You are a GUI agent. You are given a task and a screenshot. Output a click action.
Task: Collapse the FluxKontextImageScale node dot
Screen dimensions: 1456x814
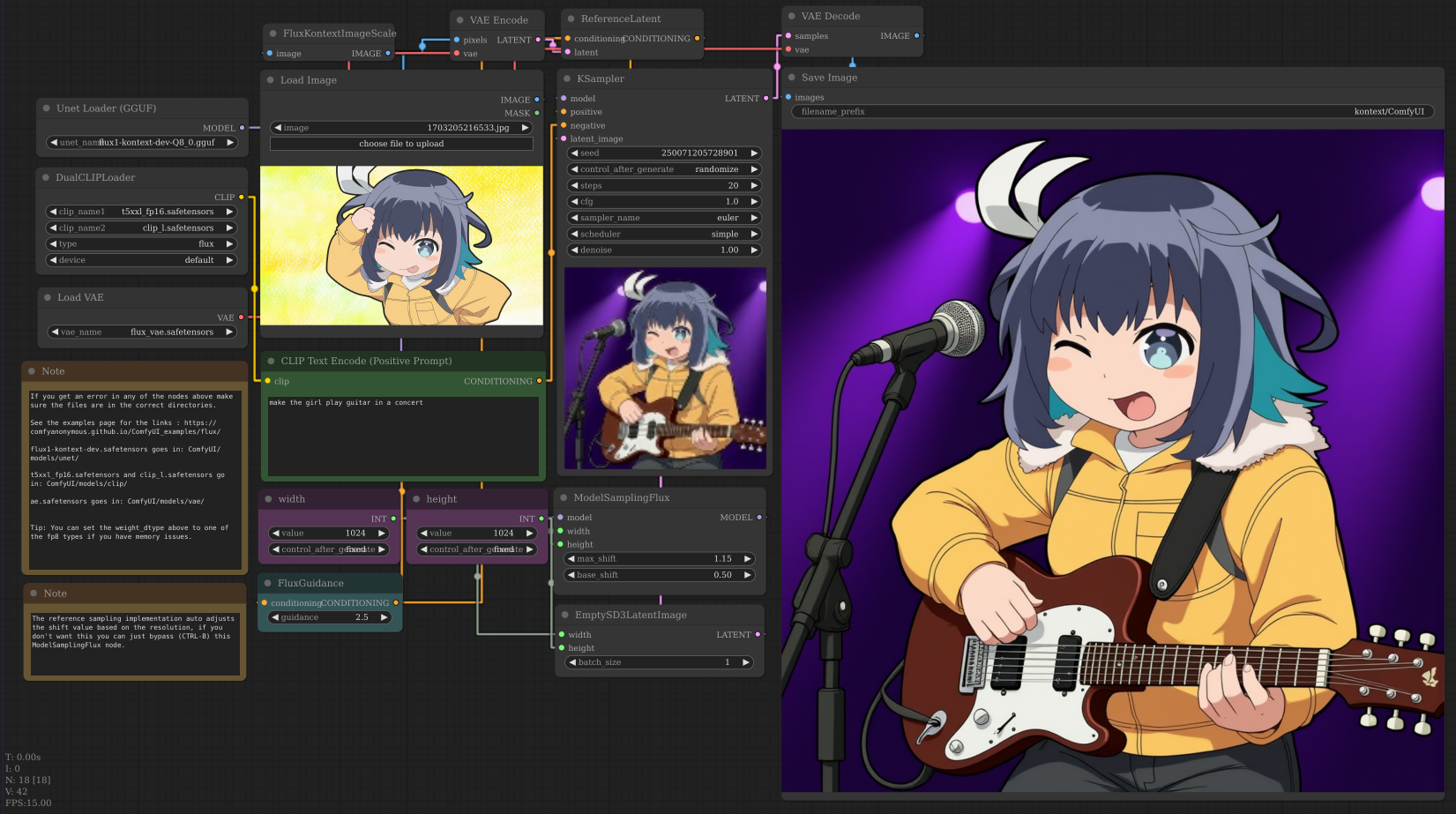273,34
